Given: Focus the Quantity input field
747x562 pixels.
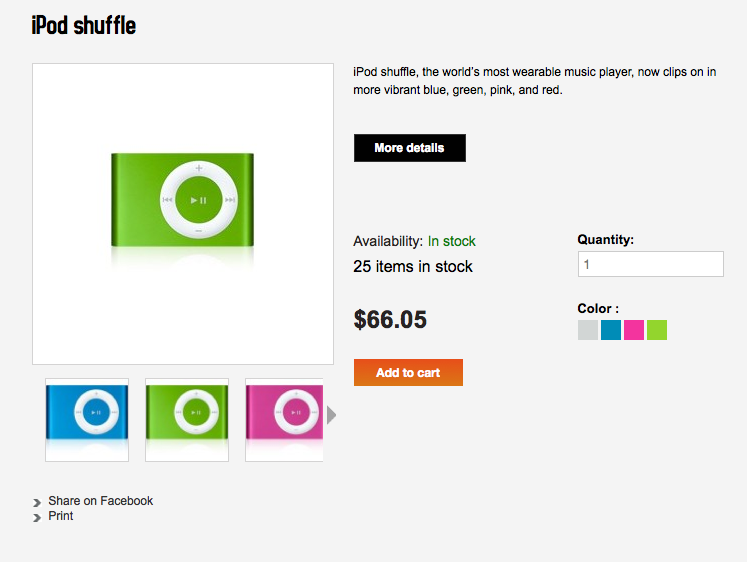Looking at the screenshot, I should (650, 264).
